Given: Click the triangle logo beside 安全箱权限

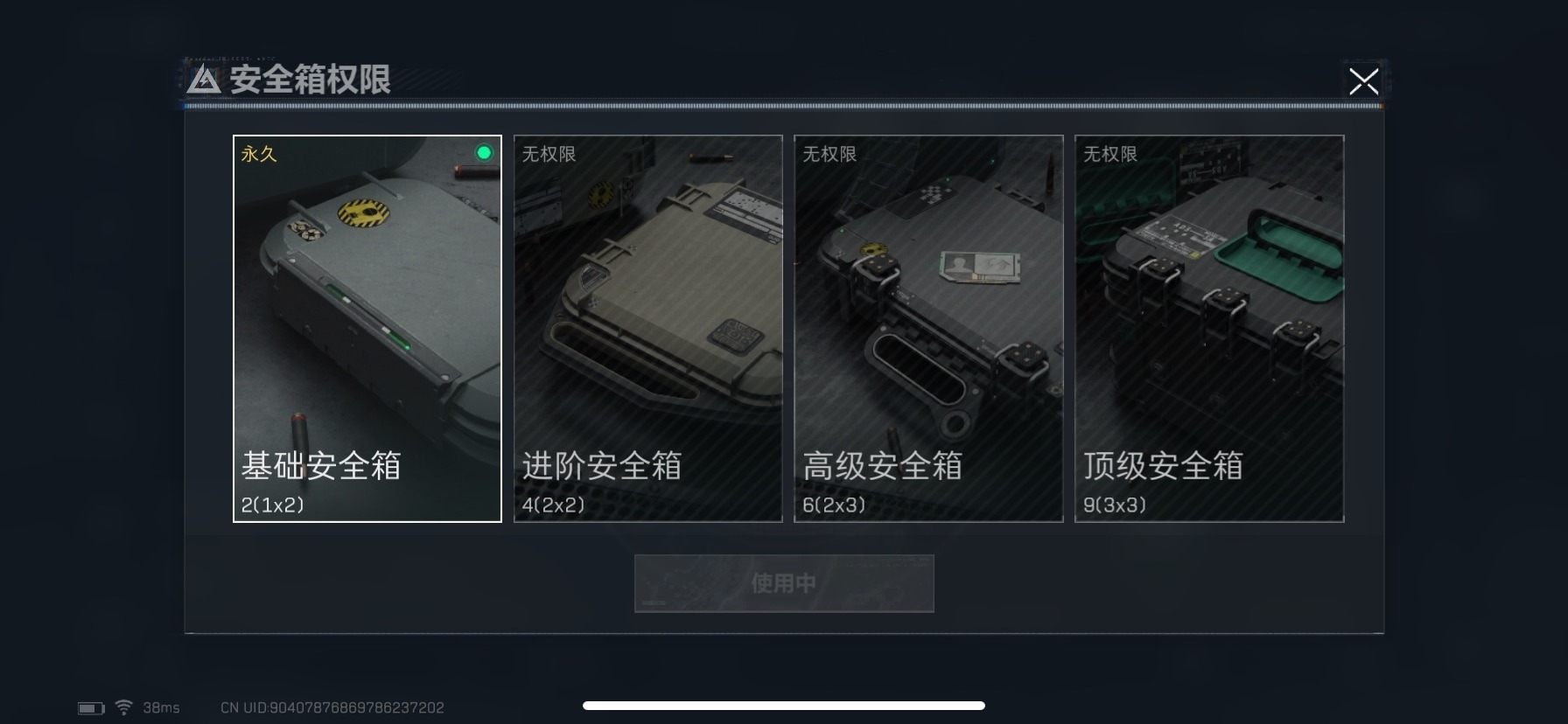Looking at the screenshot, I should coord(204,80).
